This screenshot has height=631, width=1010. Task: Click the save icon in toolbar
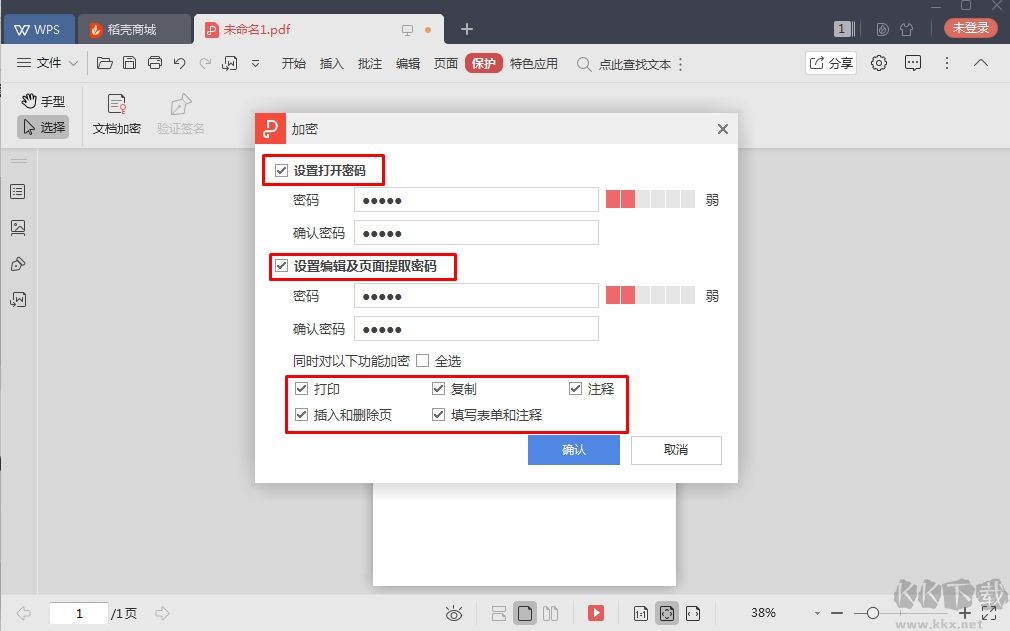pos(129,63)
